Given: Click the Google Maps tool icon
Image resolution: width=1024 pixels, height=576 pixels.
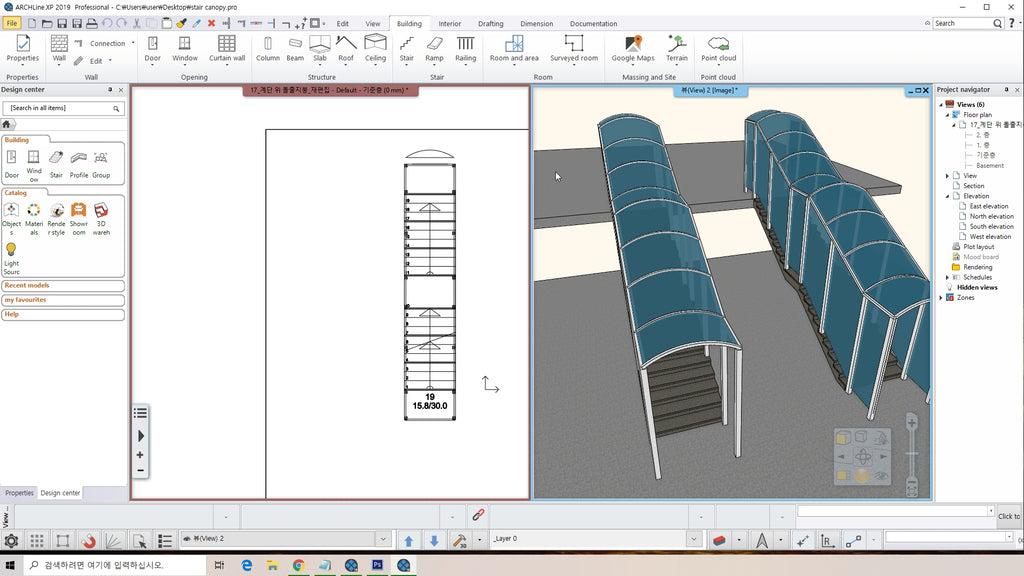Looking at the screenshot, I should point(632,44).
